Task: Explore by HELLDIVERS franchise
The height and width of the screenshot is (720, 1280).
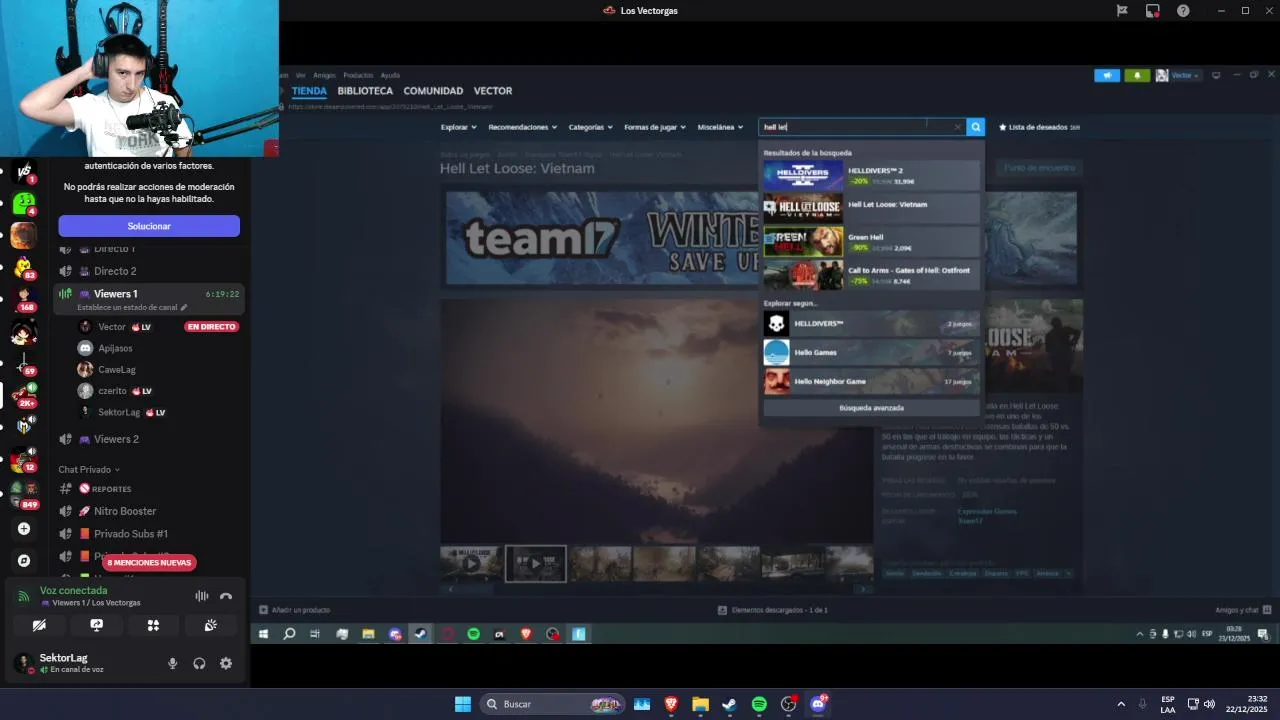Action: [871, 324]
